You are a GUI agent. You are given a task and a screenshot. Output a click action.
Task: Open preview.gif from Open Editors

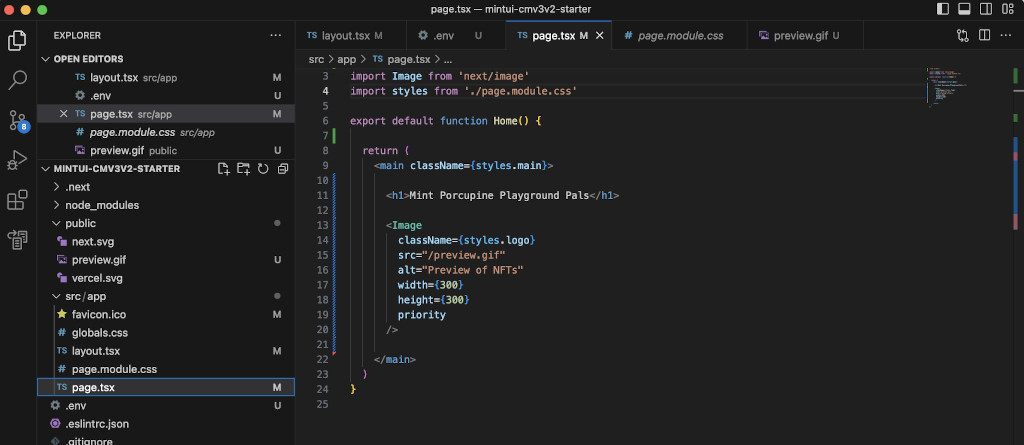(x=166, y=150)
